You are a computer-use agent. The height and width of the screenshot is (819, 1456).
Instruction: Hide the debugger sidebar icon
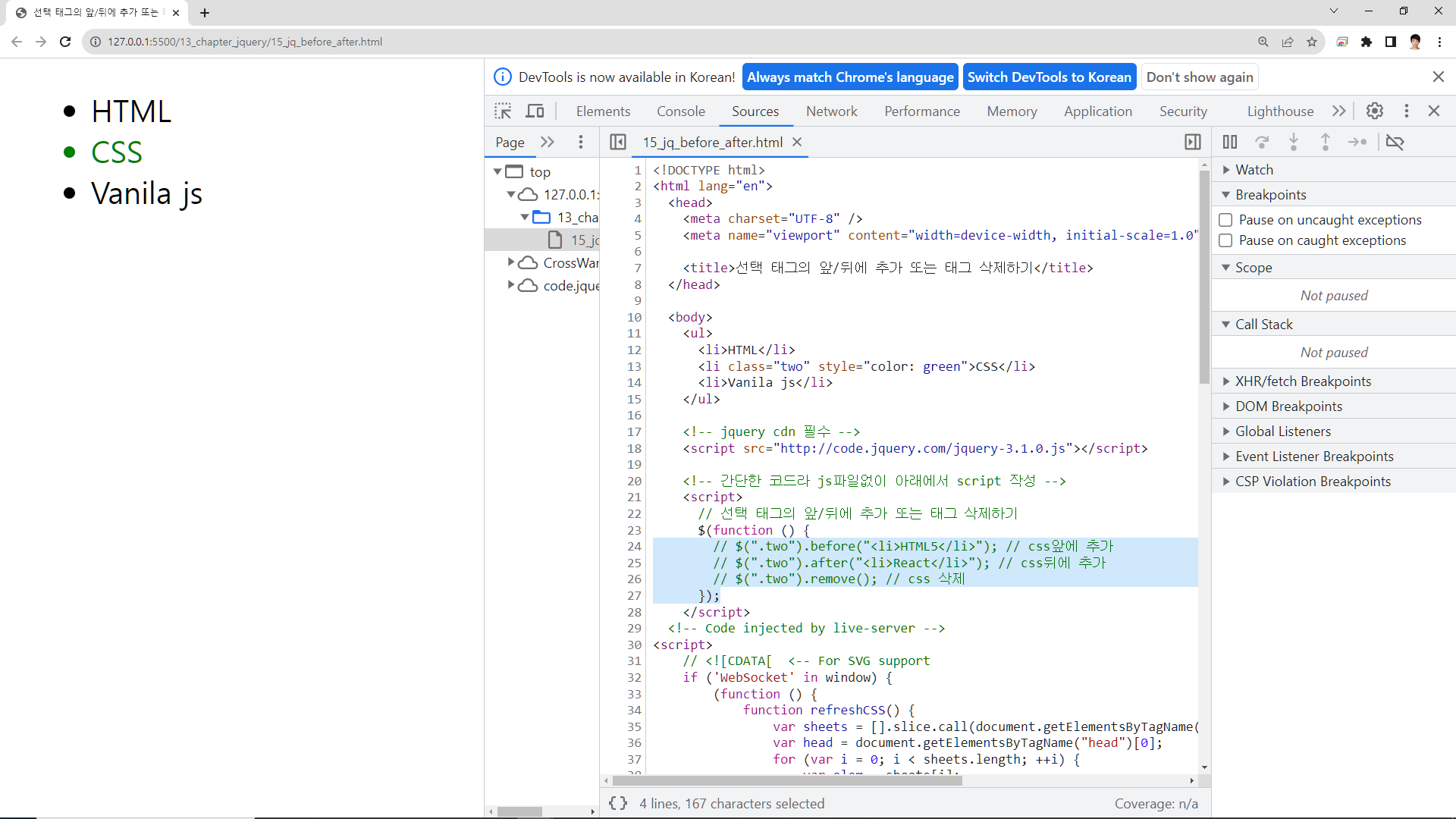1192,142
